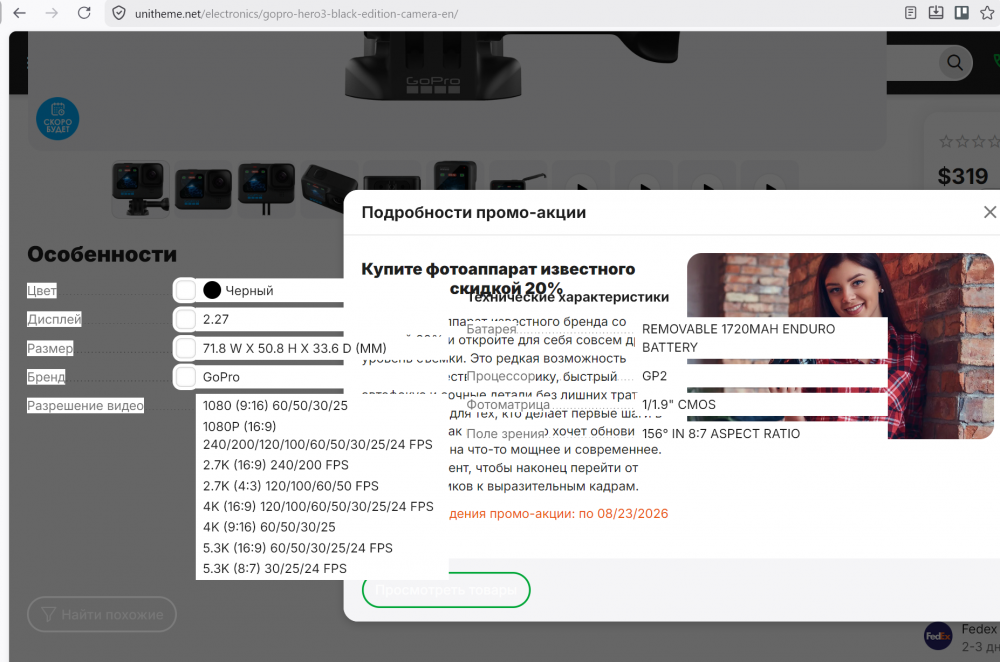Check the 2.27 display checkbox
Screen dimensions: 1000x662
click(x=186, y=319)
